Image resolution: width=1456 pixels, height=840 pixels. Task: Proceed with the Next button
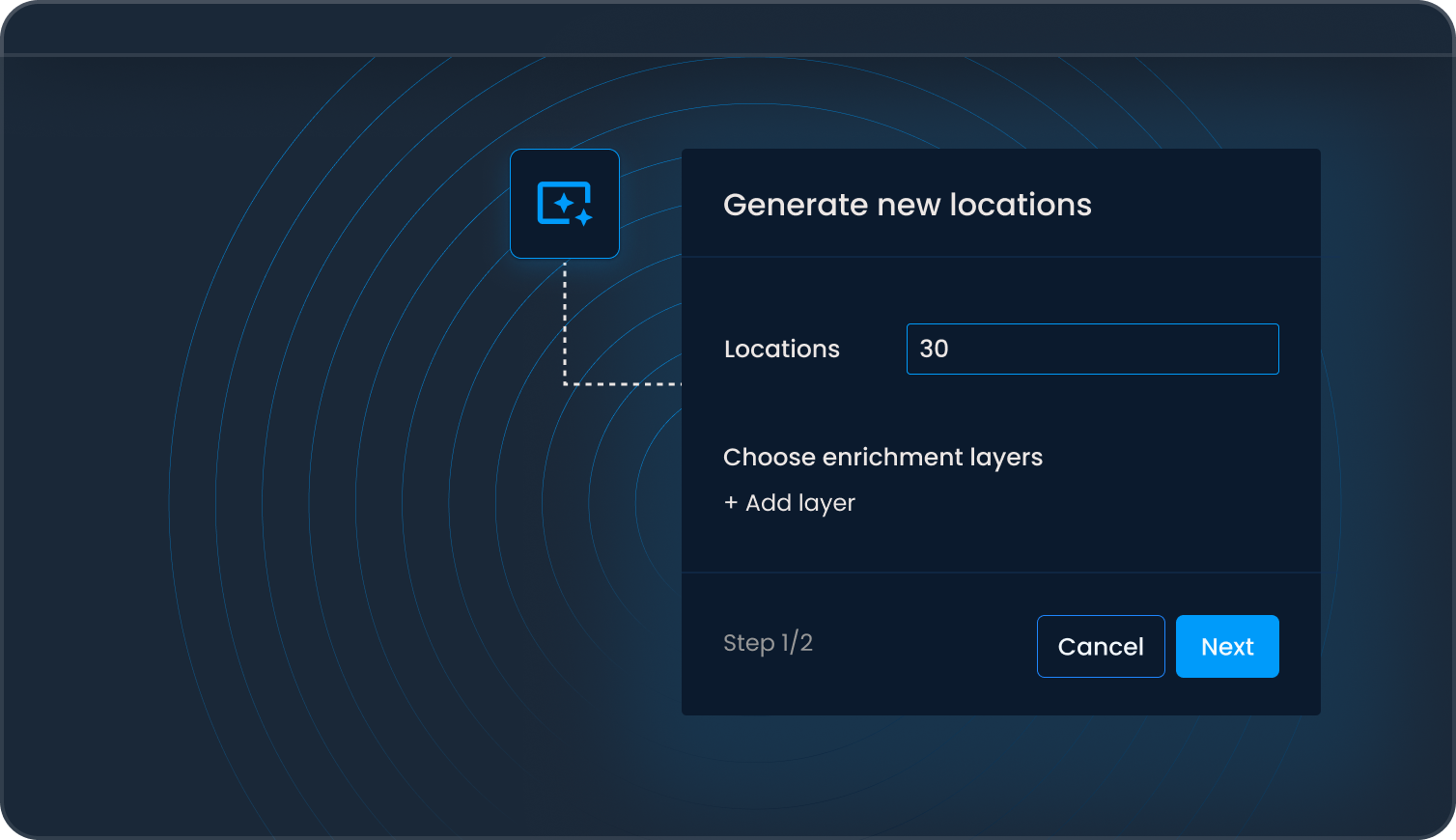coord(1227,646)
